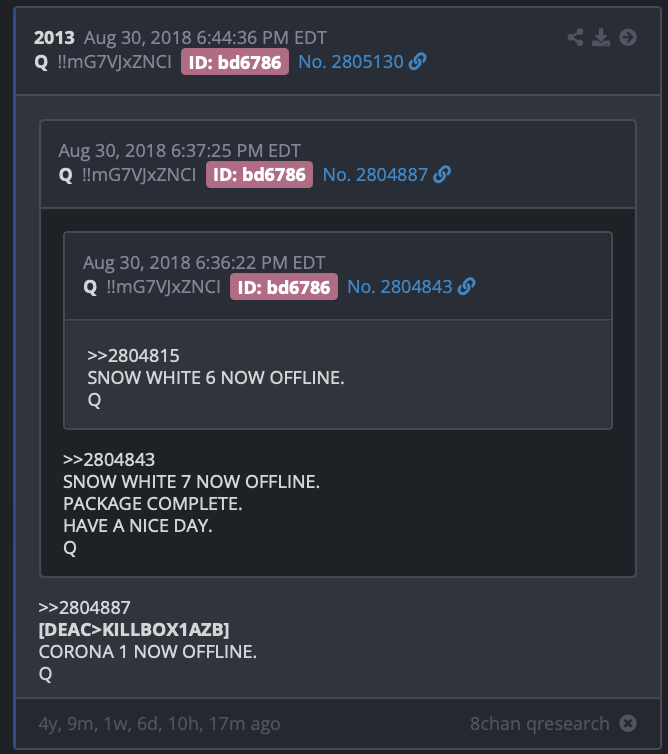The width and height of the screenshot is (668, 754).
Task: Click the topmost ID: bd6786 badge
Action: tap(235, 62)
